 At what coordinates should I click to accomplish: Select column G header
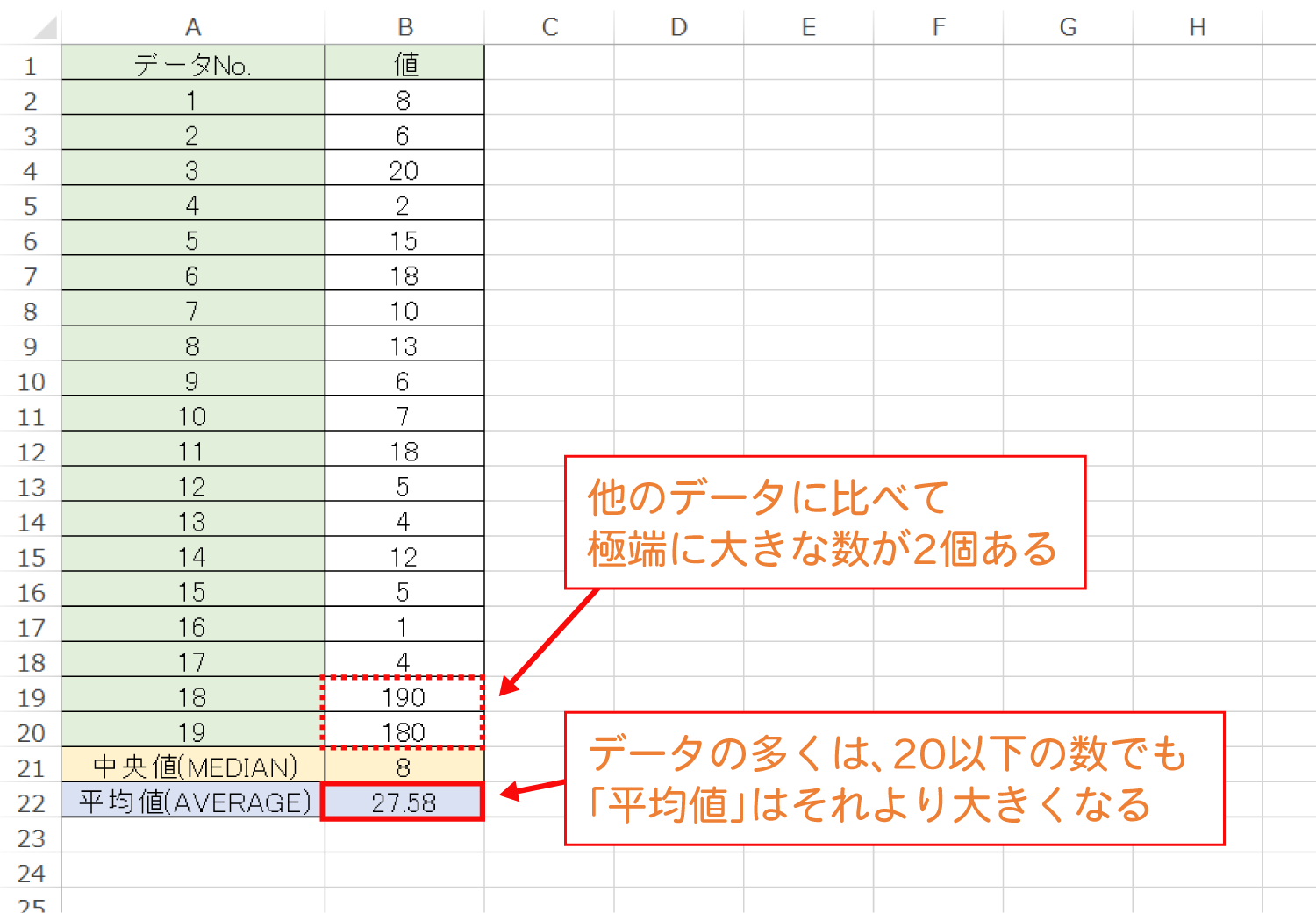tap(1069, 27)
